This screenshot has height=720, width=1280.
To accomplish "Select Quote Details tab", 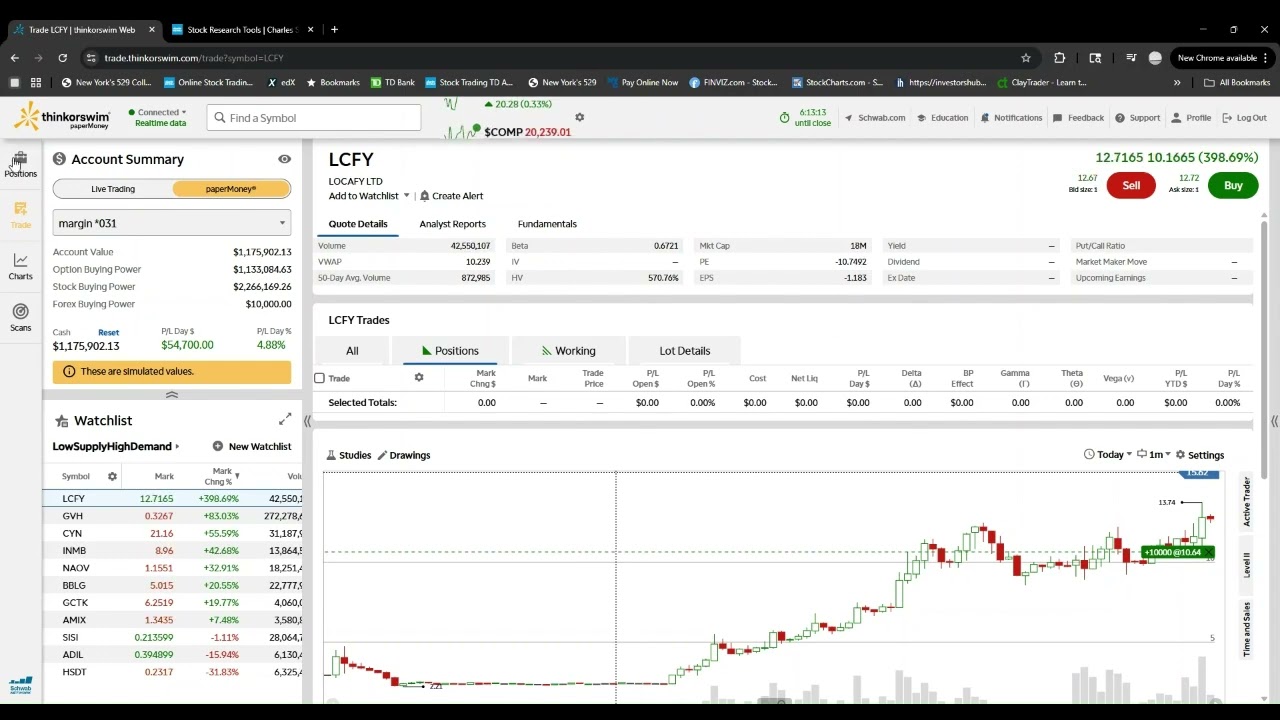I will tap(358, 224).
